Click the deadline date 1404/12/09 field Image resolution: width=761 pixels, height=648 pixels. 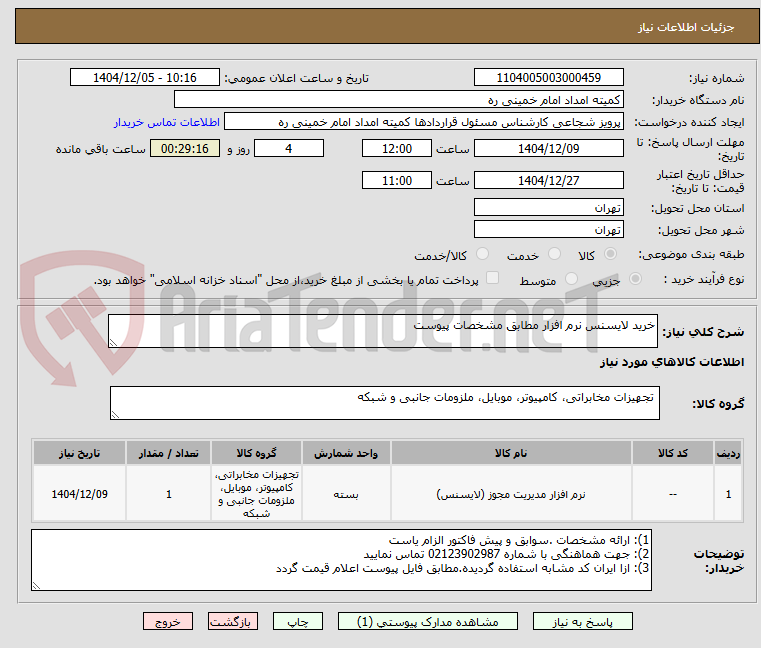point(548,149)
